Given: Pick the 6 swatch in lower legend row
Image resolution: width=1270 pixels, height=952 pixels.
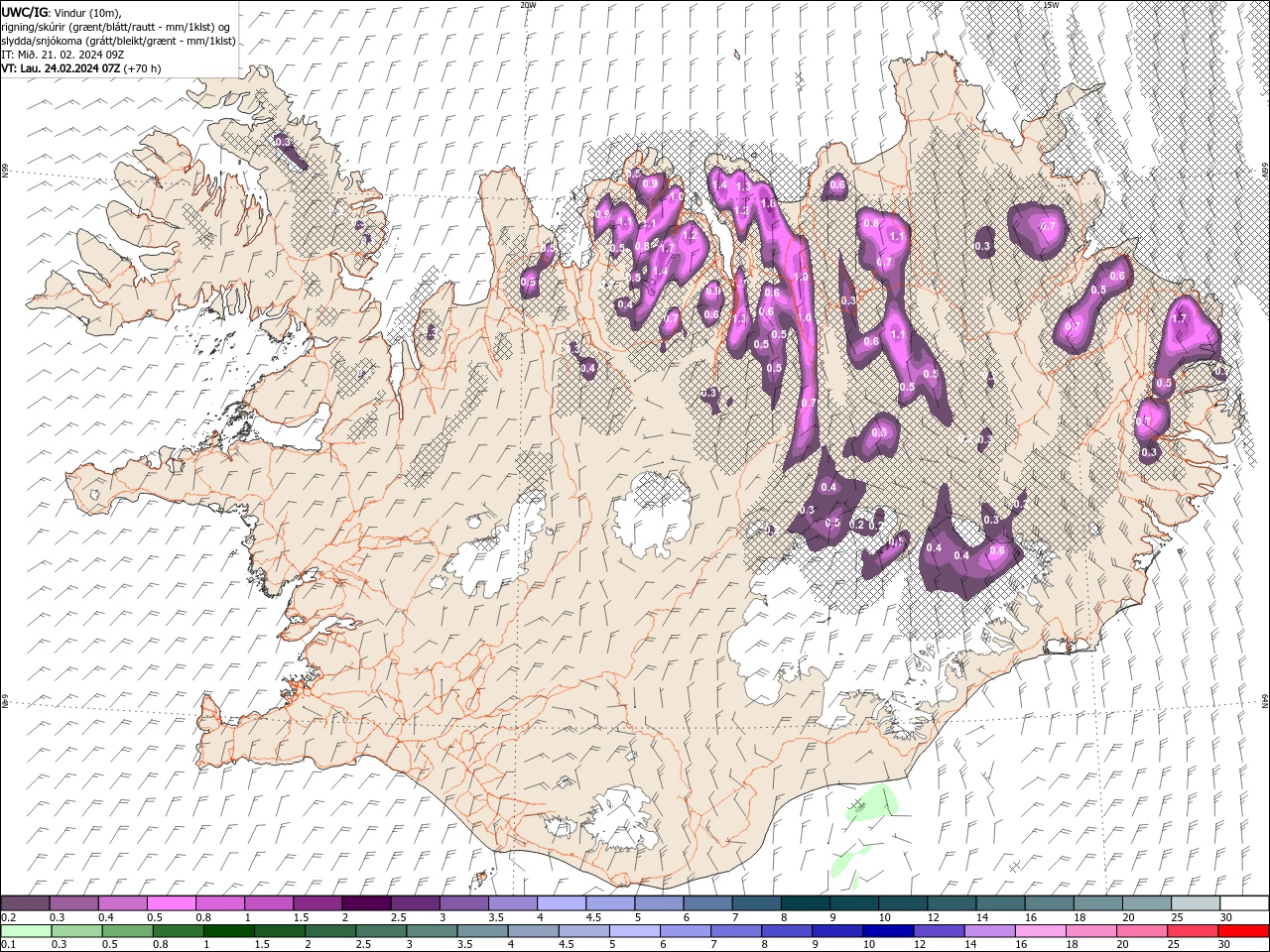Looking at the screenshot, I should coord(685,931).
